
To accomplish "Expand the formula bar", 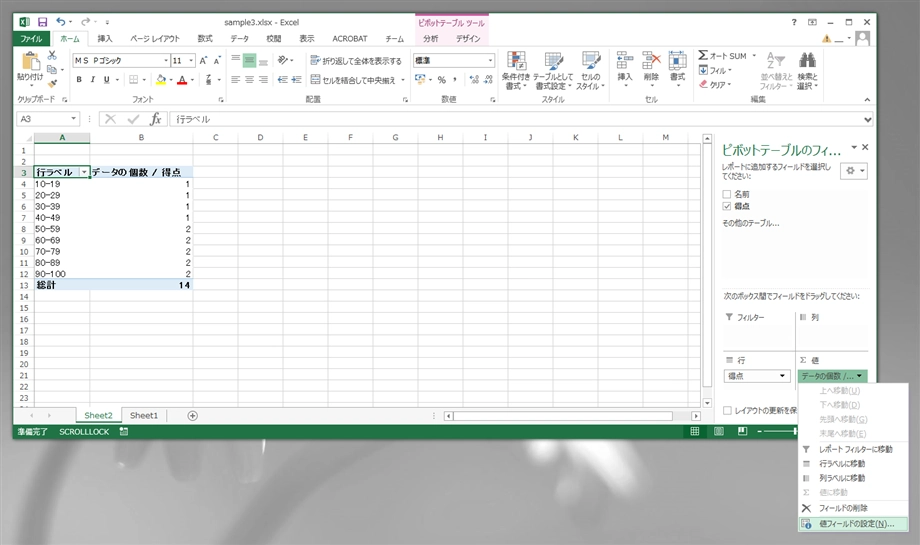I will pyautogui.click(x=867, y=119).
